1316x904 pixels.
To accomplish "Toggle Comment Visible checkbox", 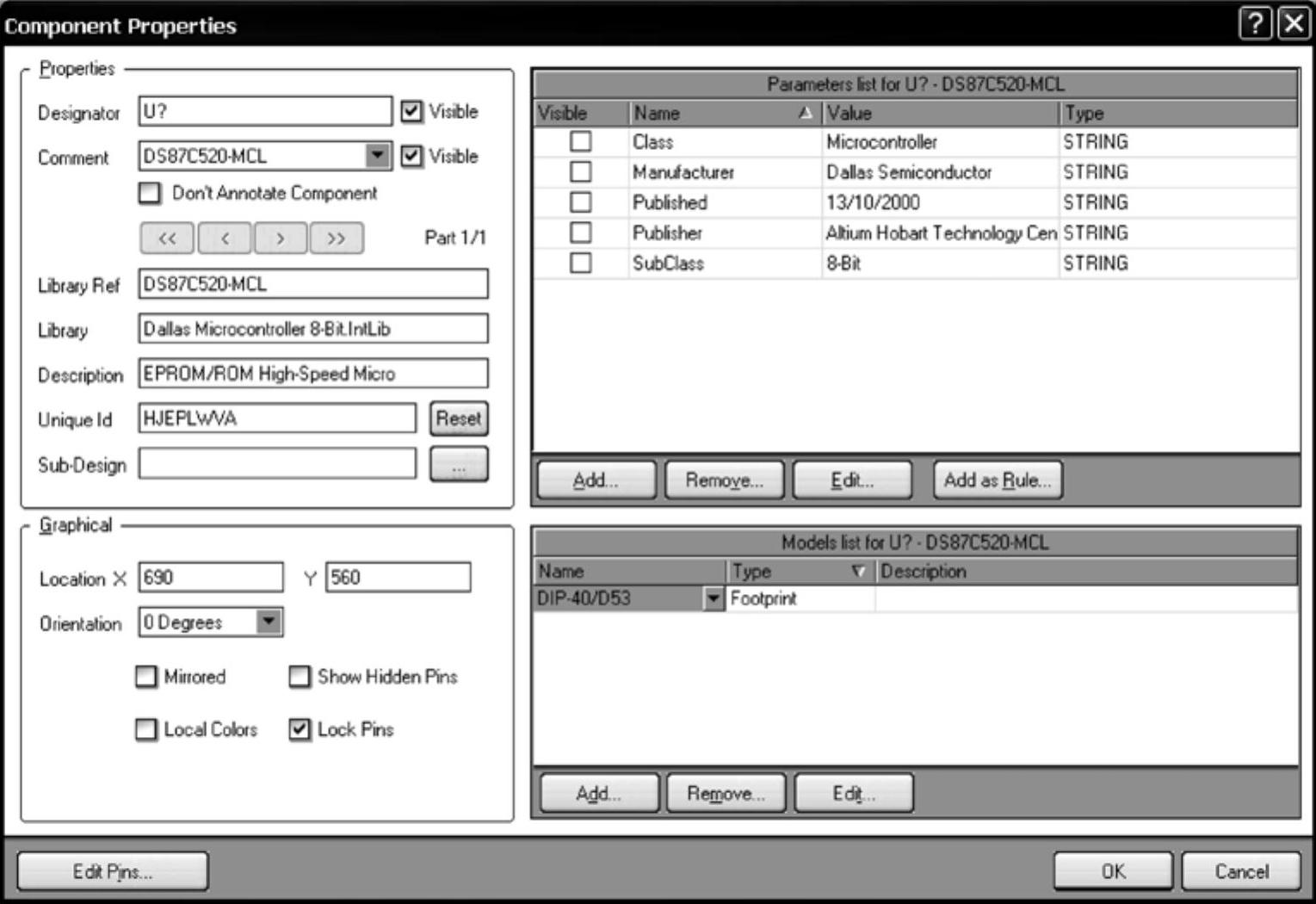I will 412,156.
